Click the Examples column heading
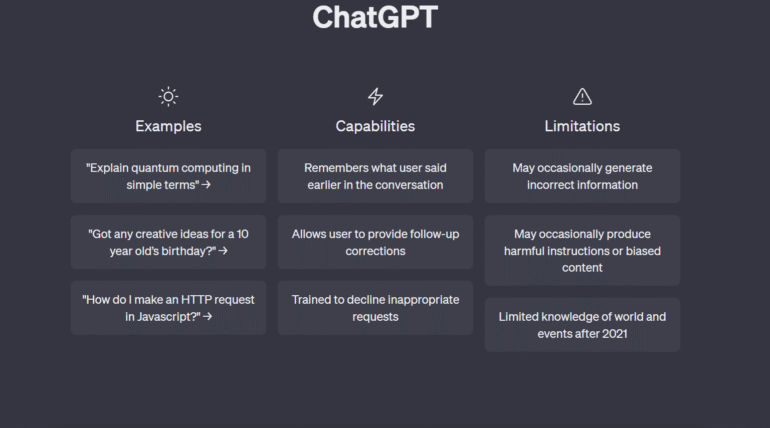Screen dimensions: 770x428 pos(168,126)
